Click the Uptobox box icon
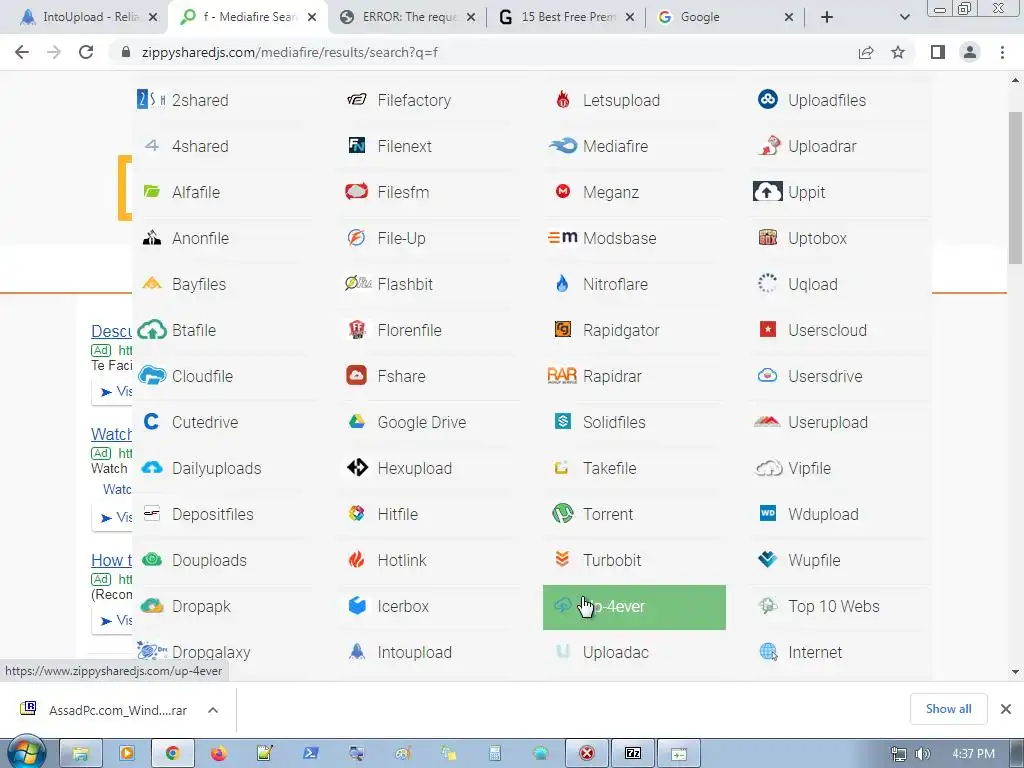 coord(768,238)
